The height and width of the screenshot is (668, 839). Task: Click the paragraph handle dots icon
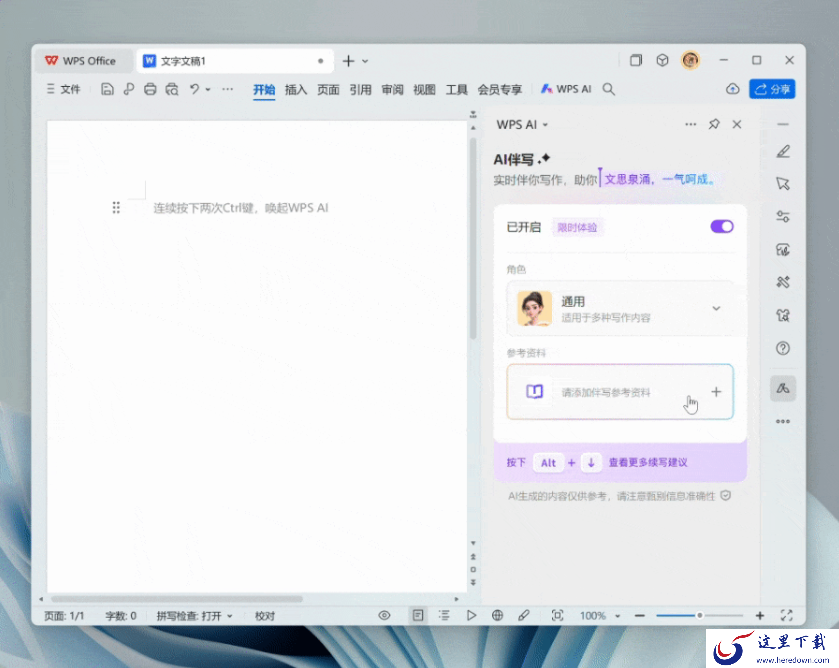click(x=116, y=208)
